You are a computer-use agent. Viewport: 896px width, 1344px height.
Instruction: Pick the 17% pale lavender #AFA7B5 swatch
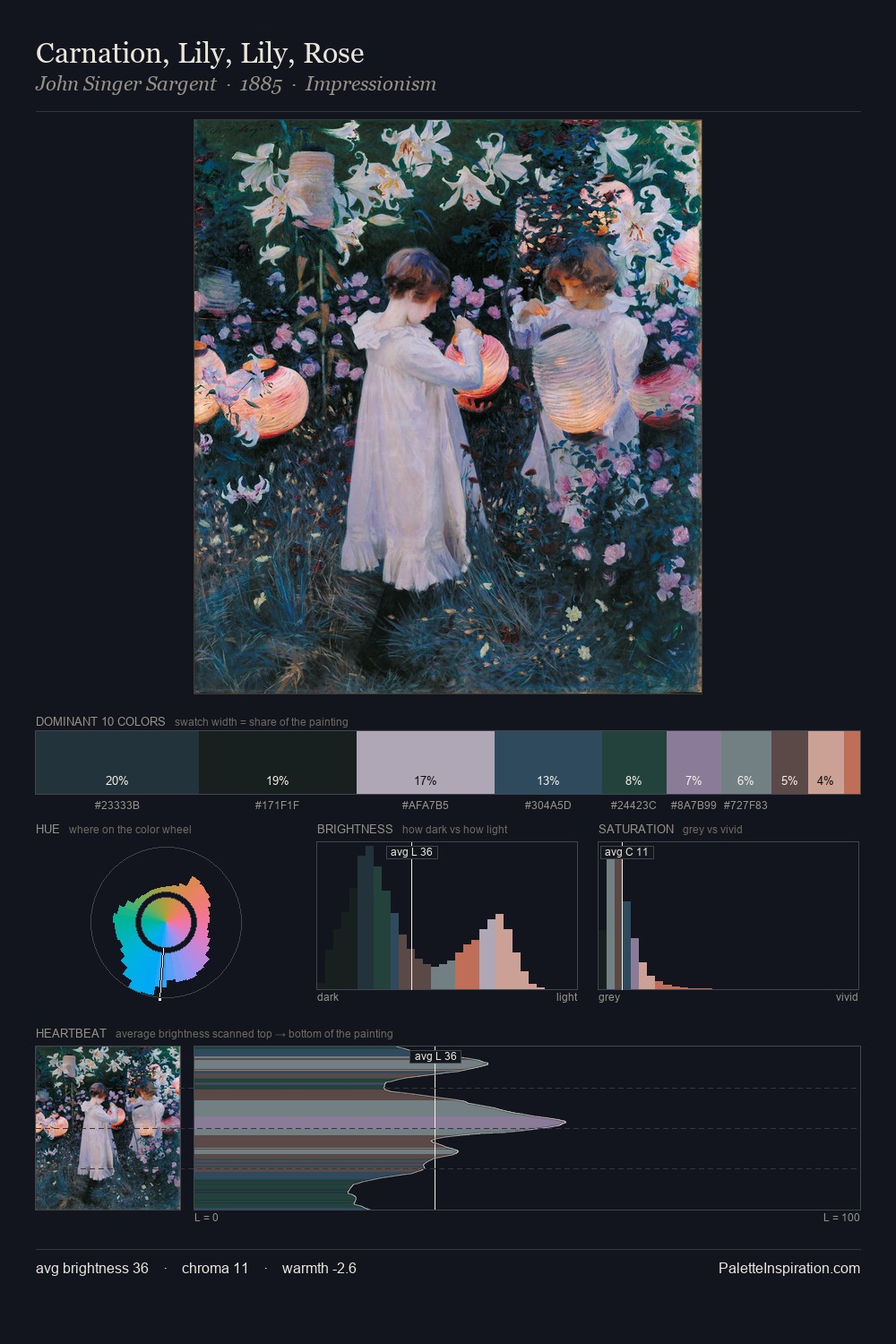(426, 762)
